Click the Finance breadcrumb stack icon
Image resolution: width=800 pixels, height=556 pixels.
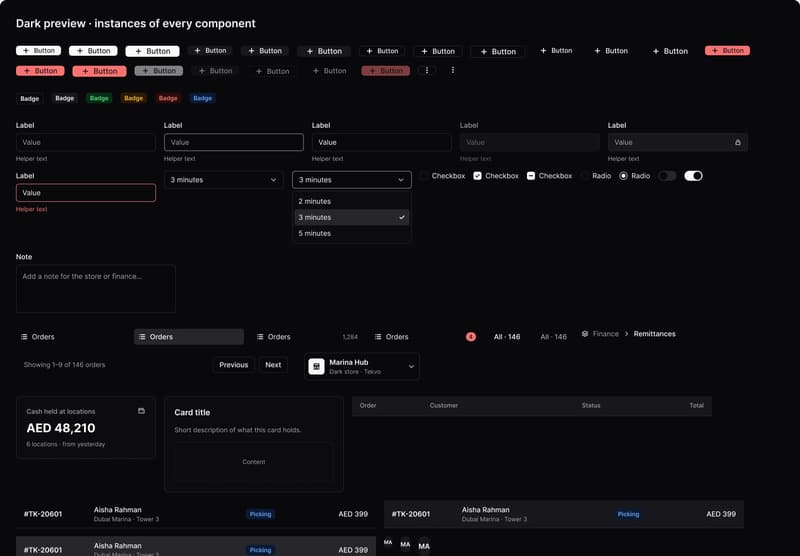click(x=585, y=334)
